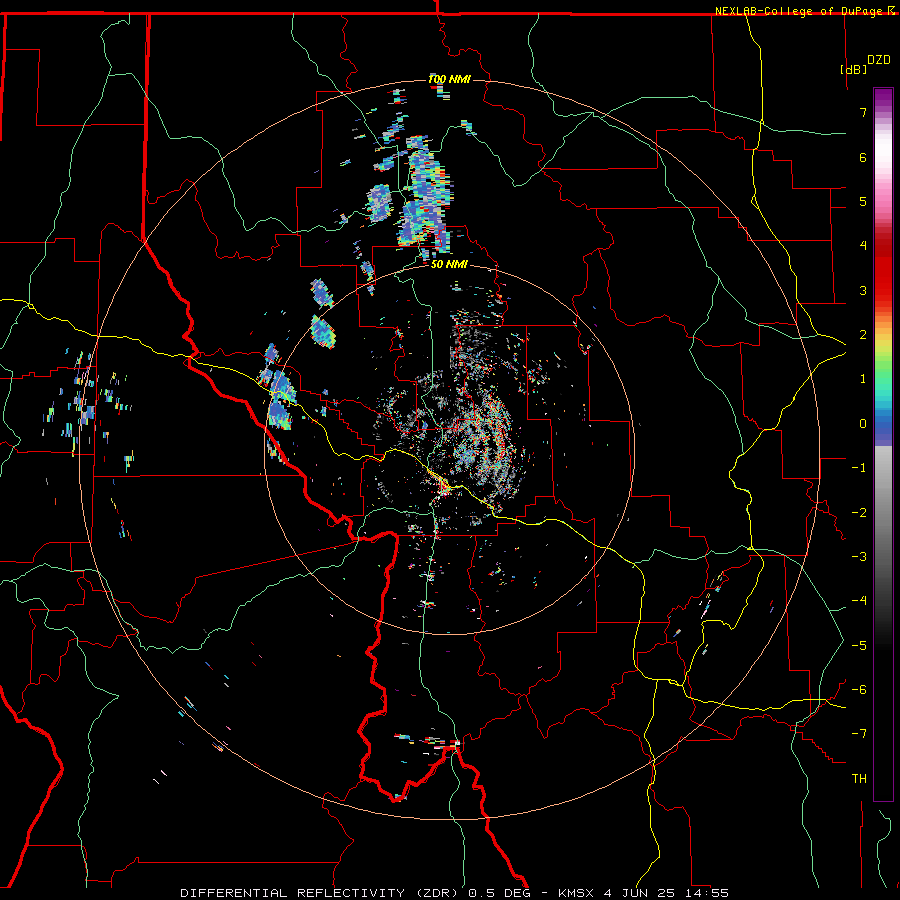Click the TH threshold label on scale

(859, 779)
